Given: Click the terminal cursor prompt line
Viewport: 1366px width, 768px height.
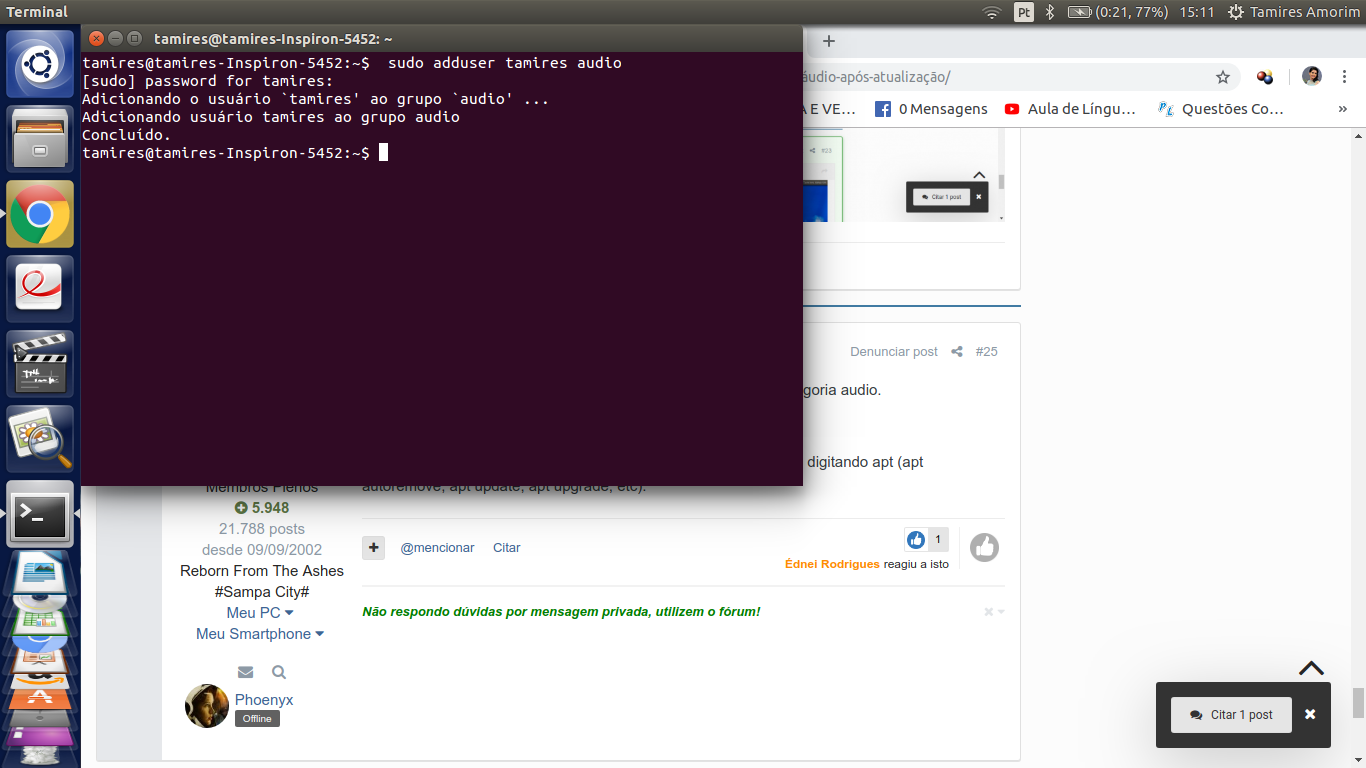Looking at the screenshot, I should click(235, 153).
